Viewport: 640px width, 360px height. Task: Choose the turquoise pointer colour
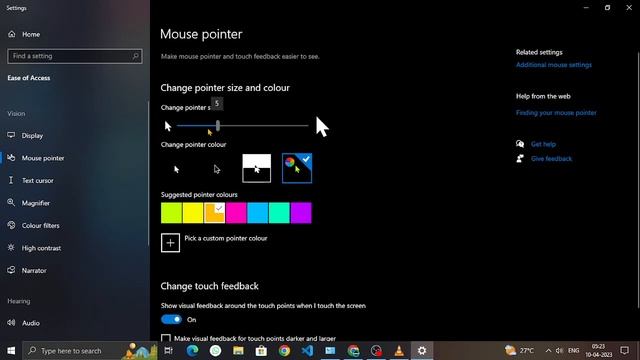click(x=280, y=213)
